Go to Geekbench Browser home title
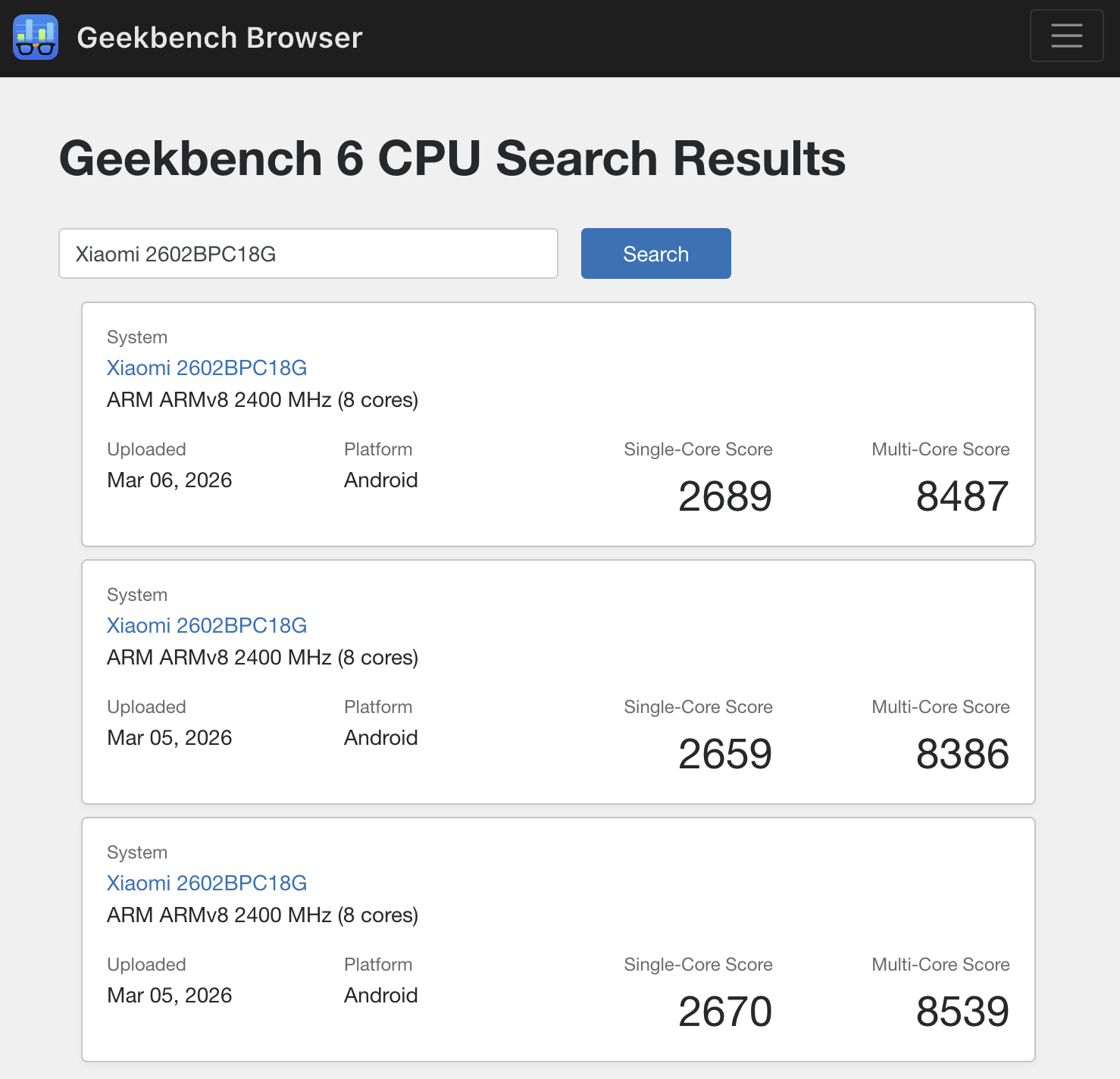 219,38
